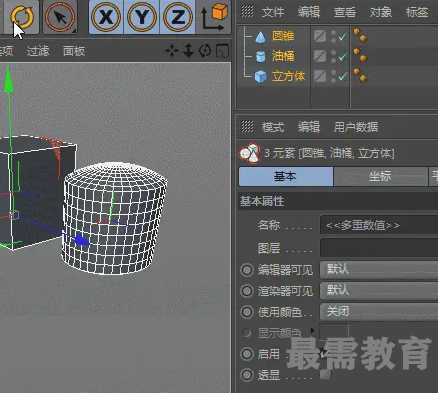Click the multi-object elements icon
Viewport: 438px width, 393px height.
coord(249,153)
